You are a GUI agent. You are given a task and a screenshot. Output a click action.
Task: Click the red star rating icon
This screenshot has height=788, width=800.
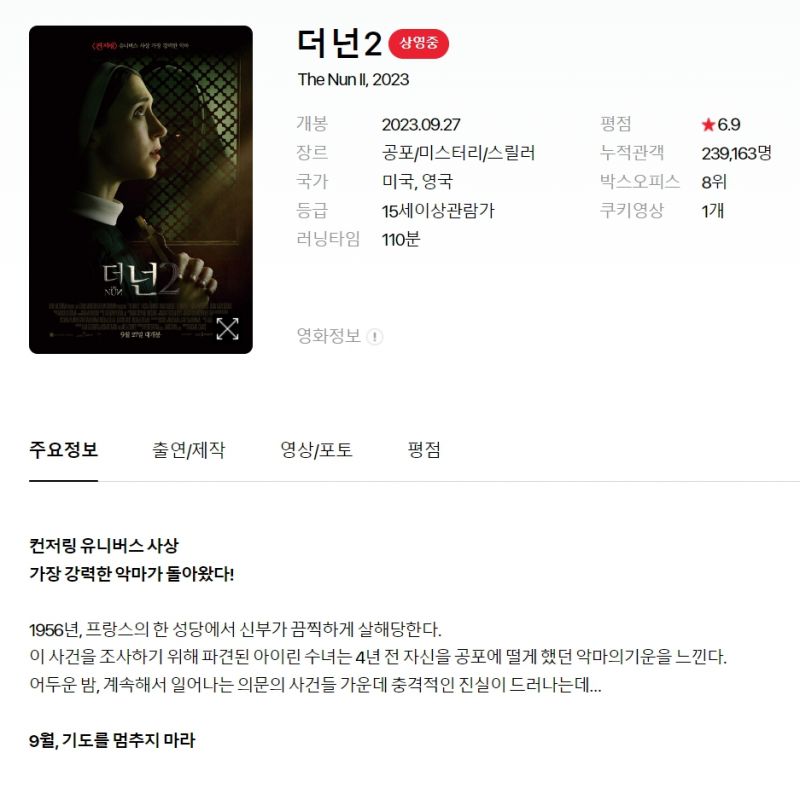(x=708, y=125)
